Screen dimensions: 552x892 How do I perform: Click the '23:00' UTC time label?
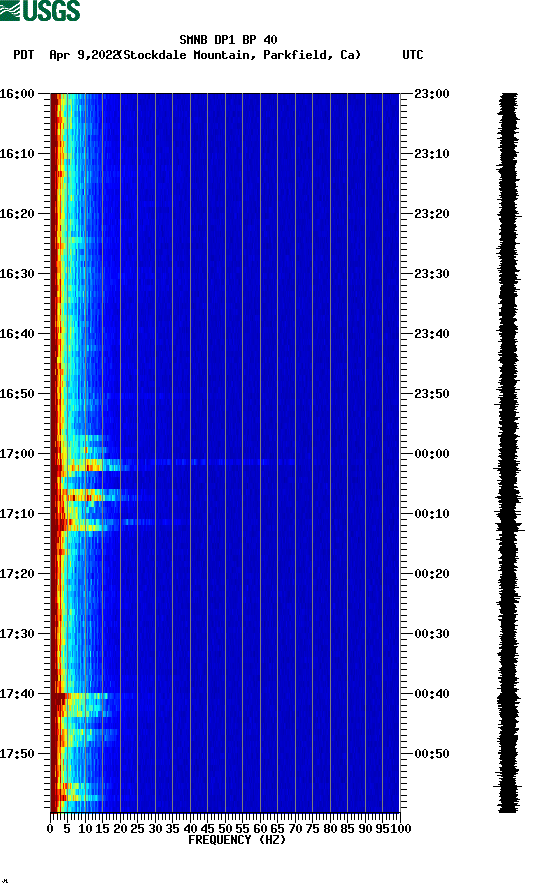click(432, 94)
